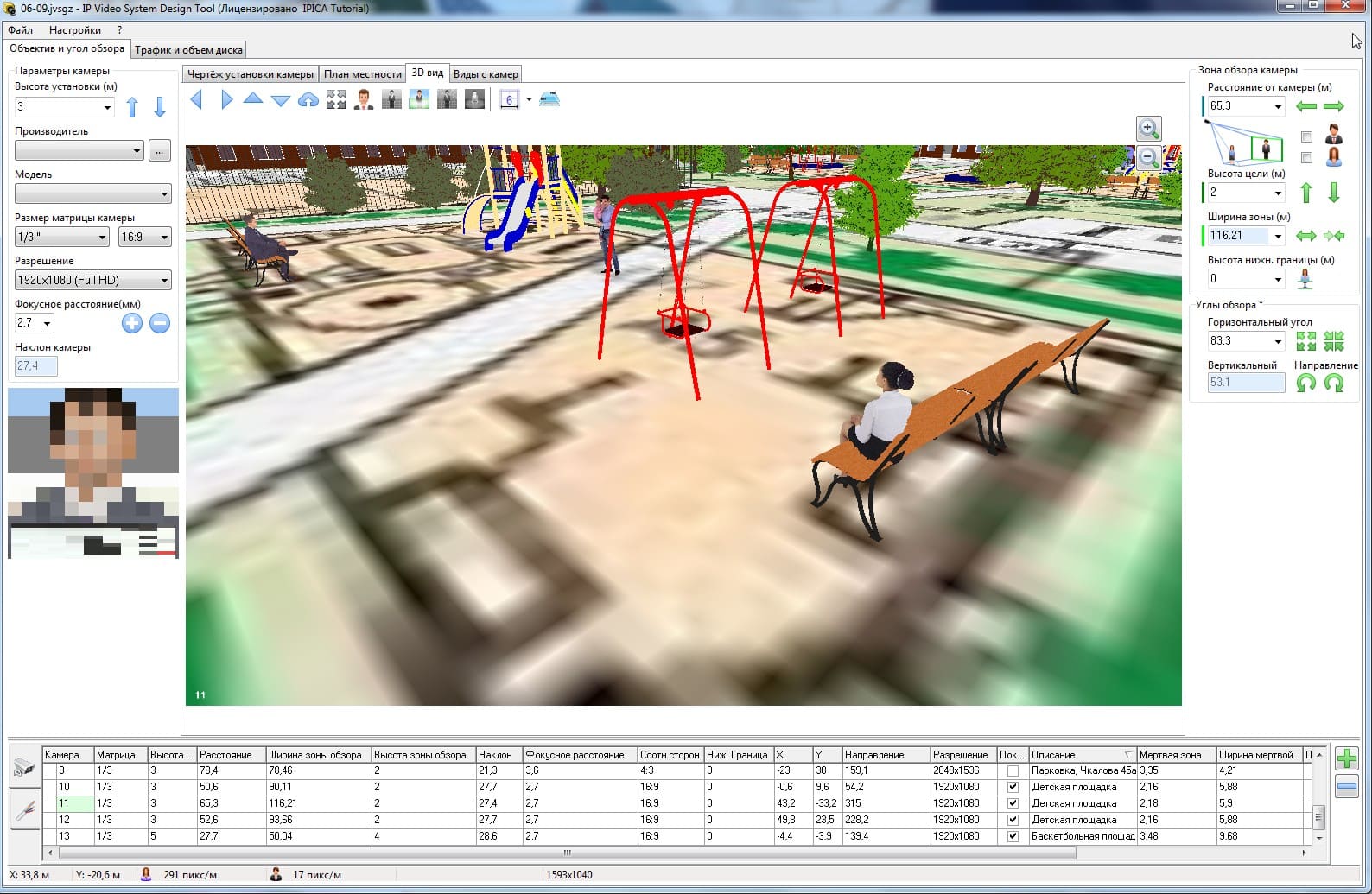
Task: Click the color man portrait icon in toolbar
Action: click(x=364, y=100)
